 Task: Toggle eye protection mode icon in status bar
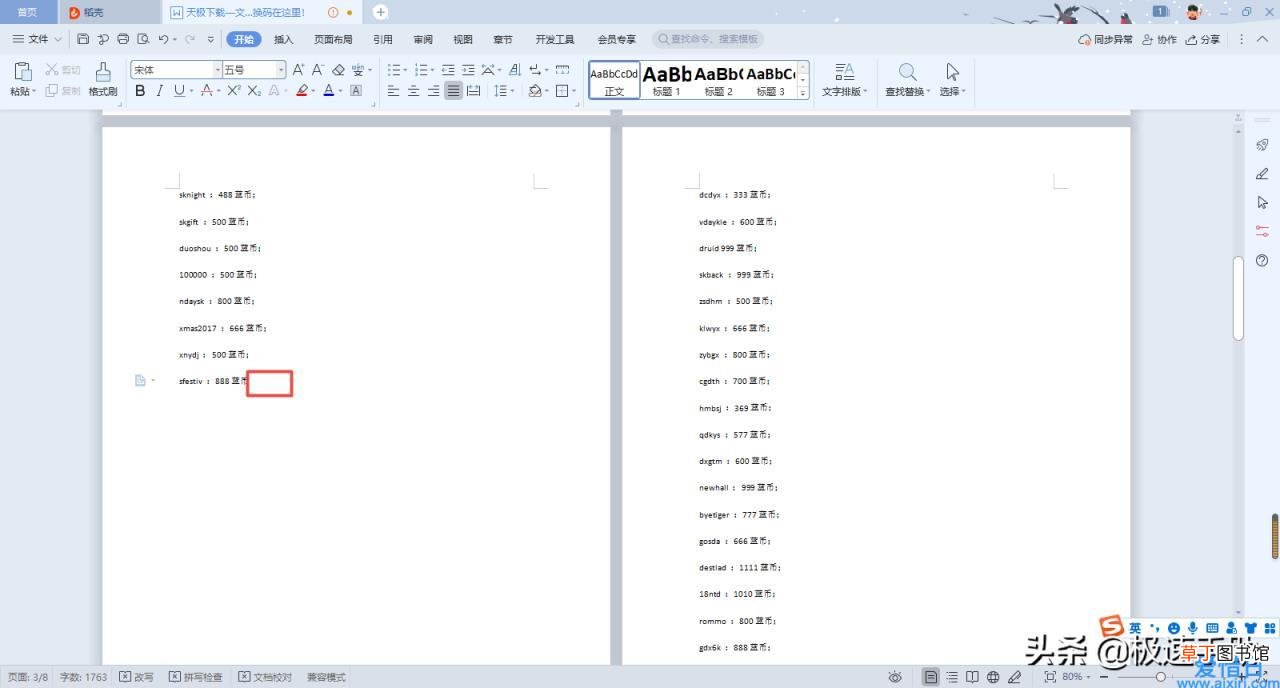895,677
